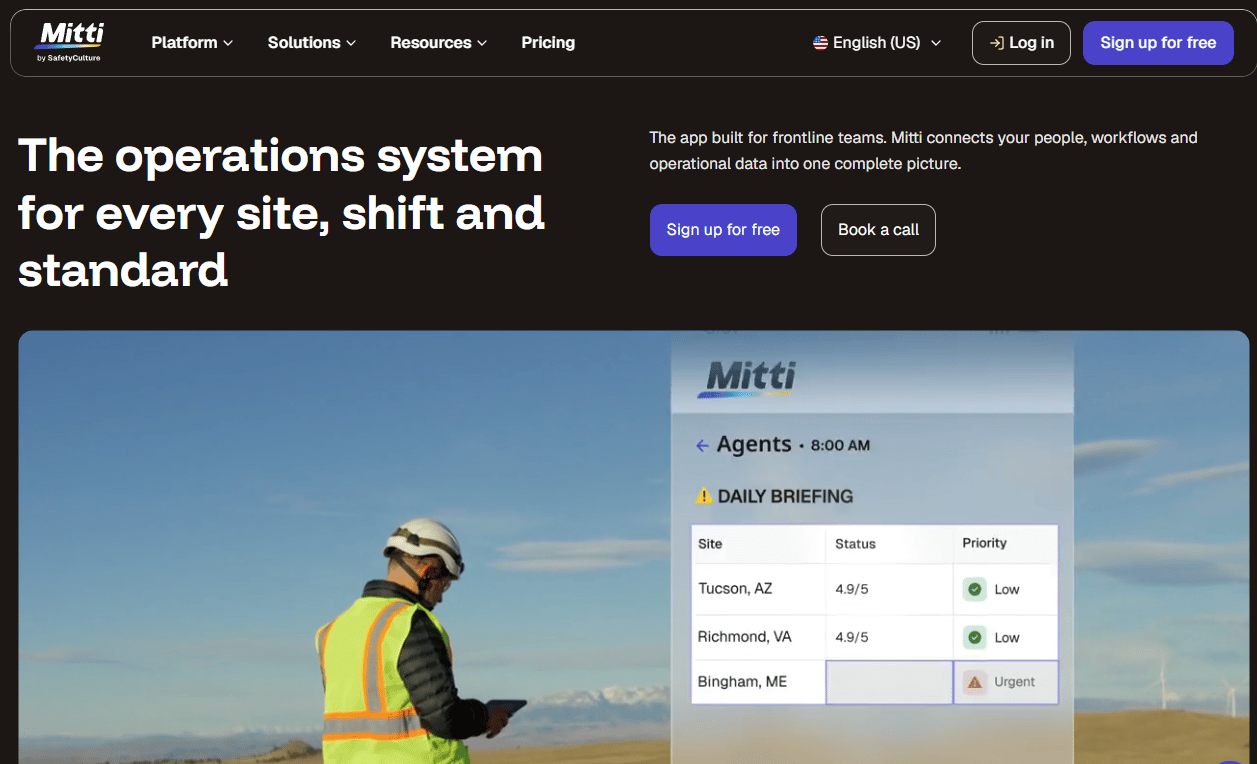Click the hero Sign up for free button

(x=723, y=230)
